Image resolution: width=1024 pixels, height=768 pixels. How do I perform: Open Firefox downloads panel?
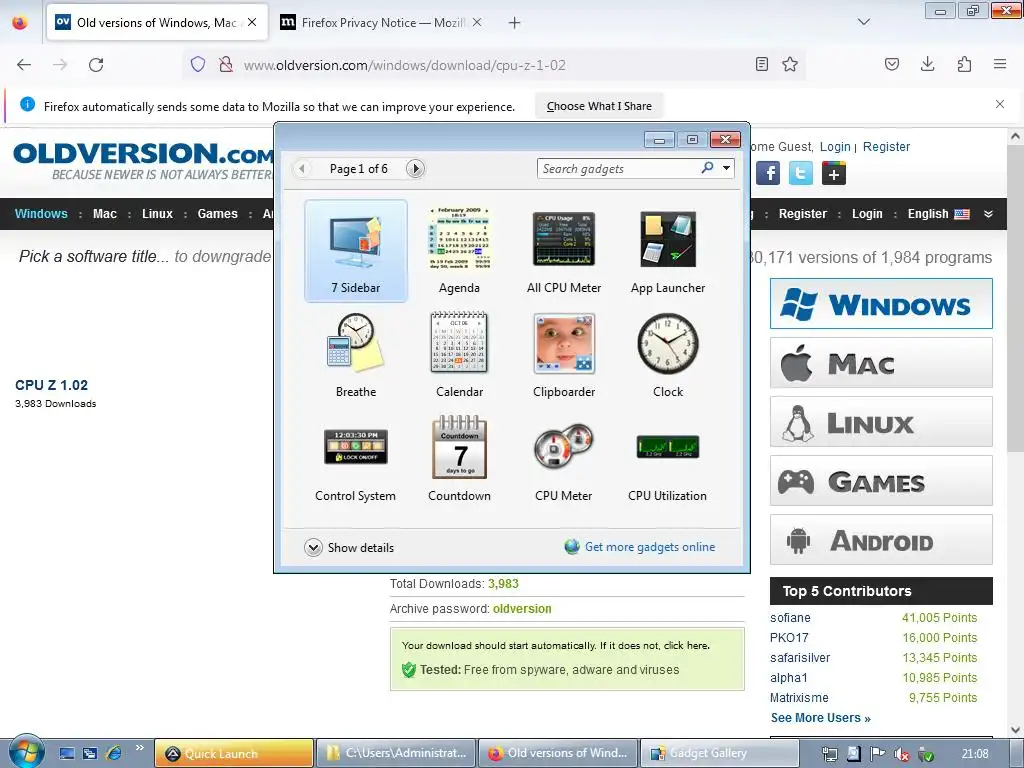pyautogui.click(x=927, y=64)
